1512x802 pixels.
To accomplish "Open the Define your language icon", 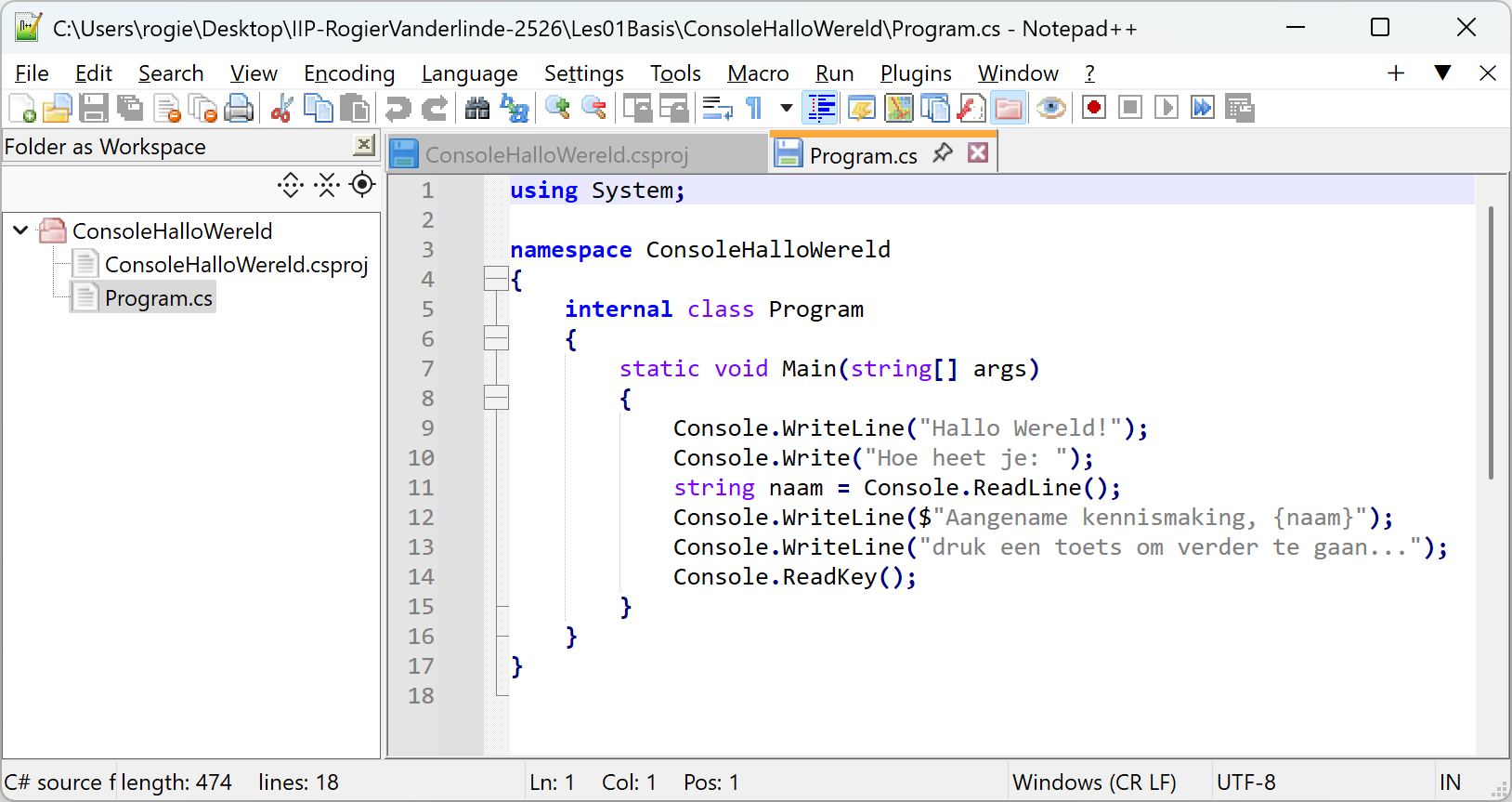I will (x=862, y=109).
